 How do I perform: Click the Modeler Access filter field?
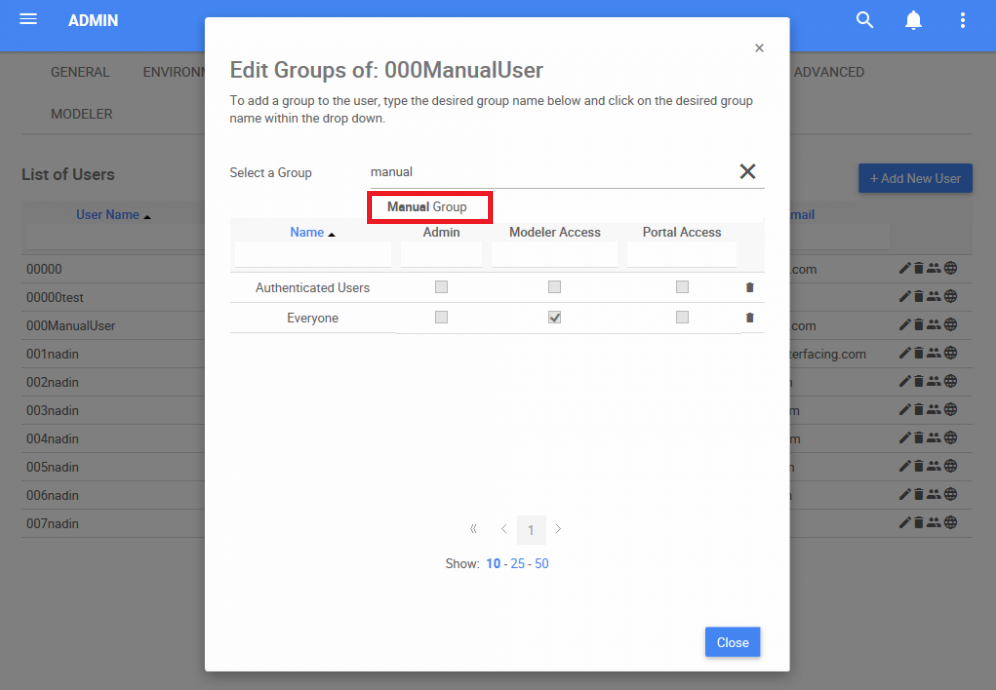pos(555,255)
